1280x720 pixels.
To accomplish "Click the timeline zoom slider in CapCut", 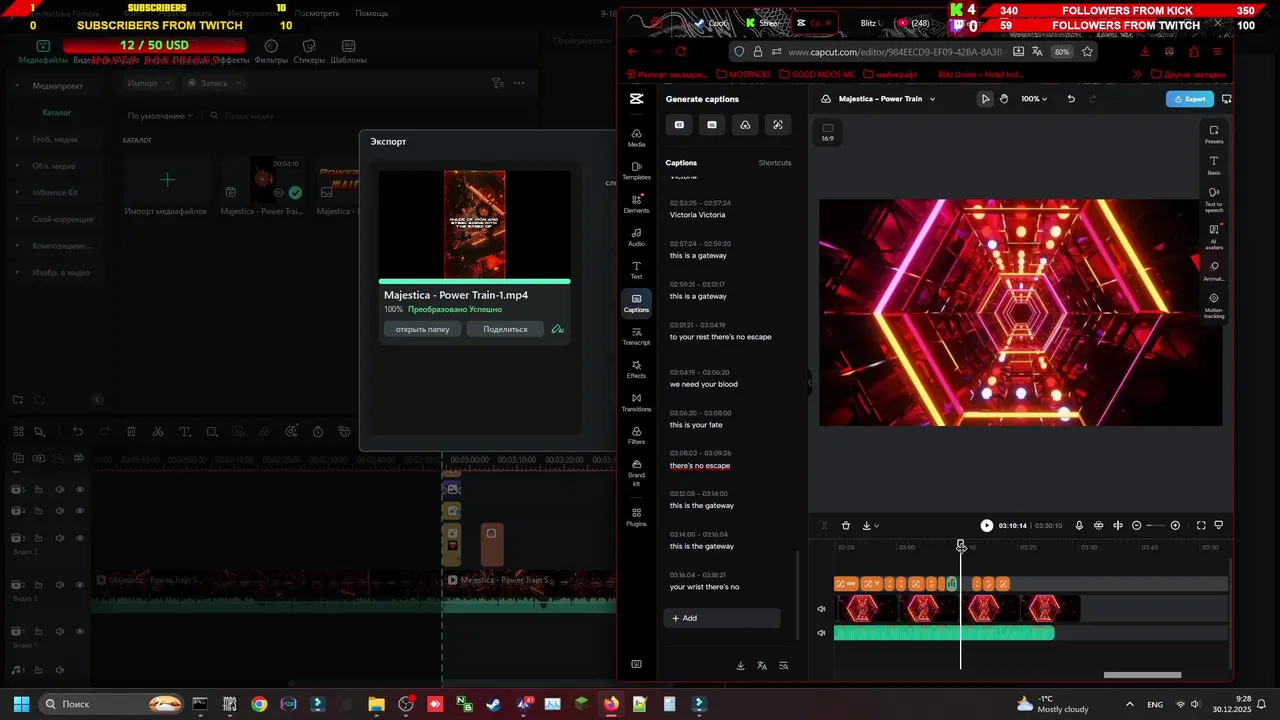I will (1155, 525).
